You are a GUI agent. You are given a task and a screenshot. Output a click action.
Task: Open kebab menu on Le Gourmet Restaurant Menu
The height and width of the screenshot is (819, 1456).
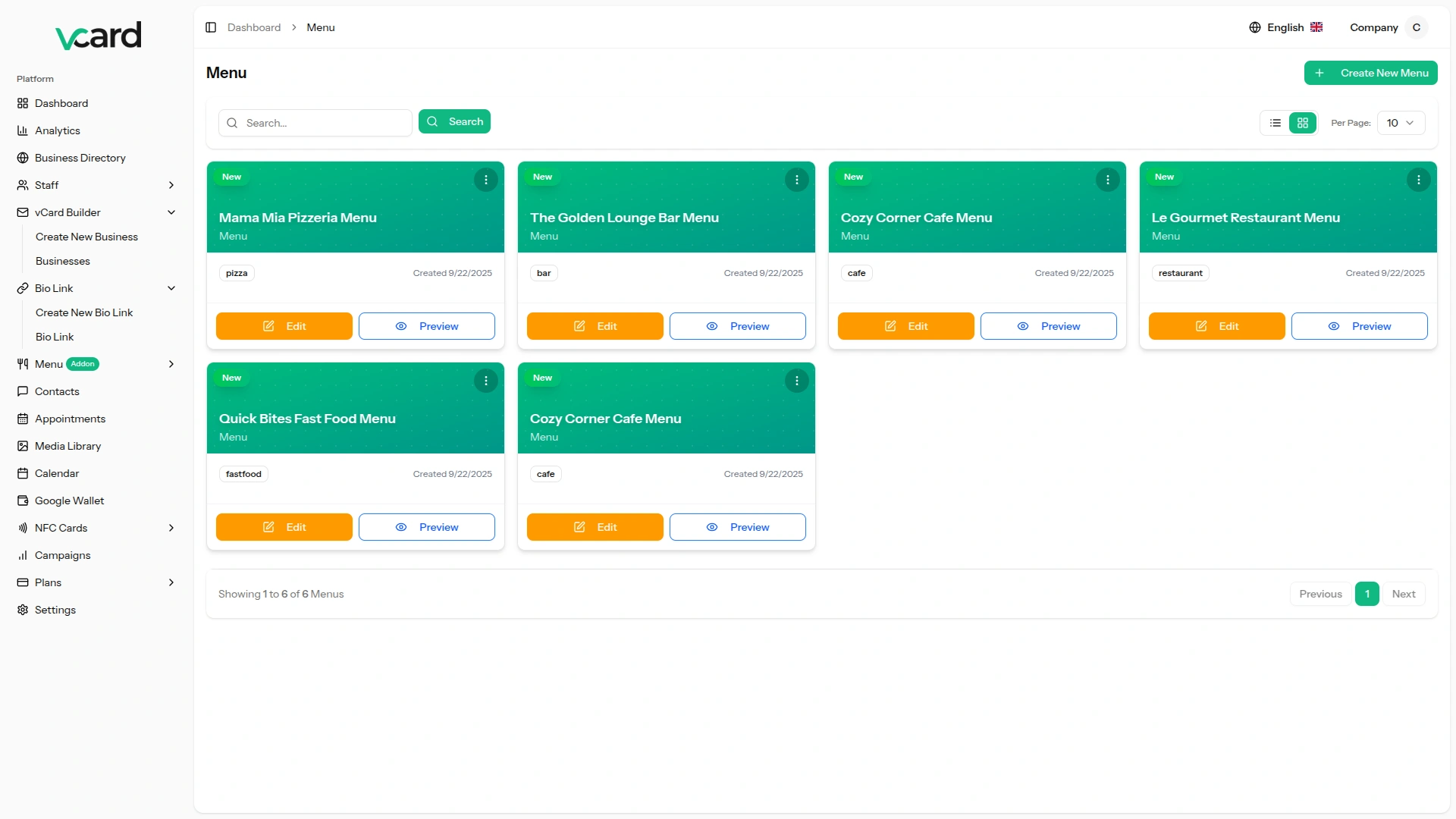pyautogui.click(x=1418, y=180)
